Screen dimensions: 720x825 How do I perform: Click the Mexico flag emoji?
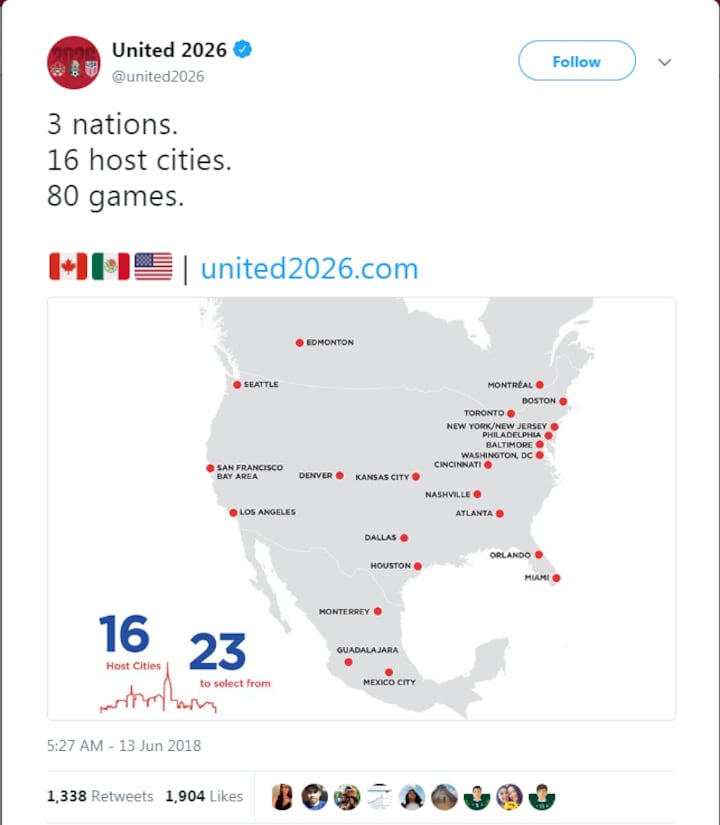click(x=110, y=267)
